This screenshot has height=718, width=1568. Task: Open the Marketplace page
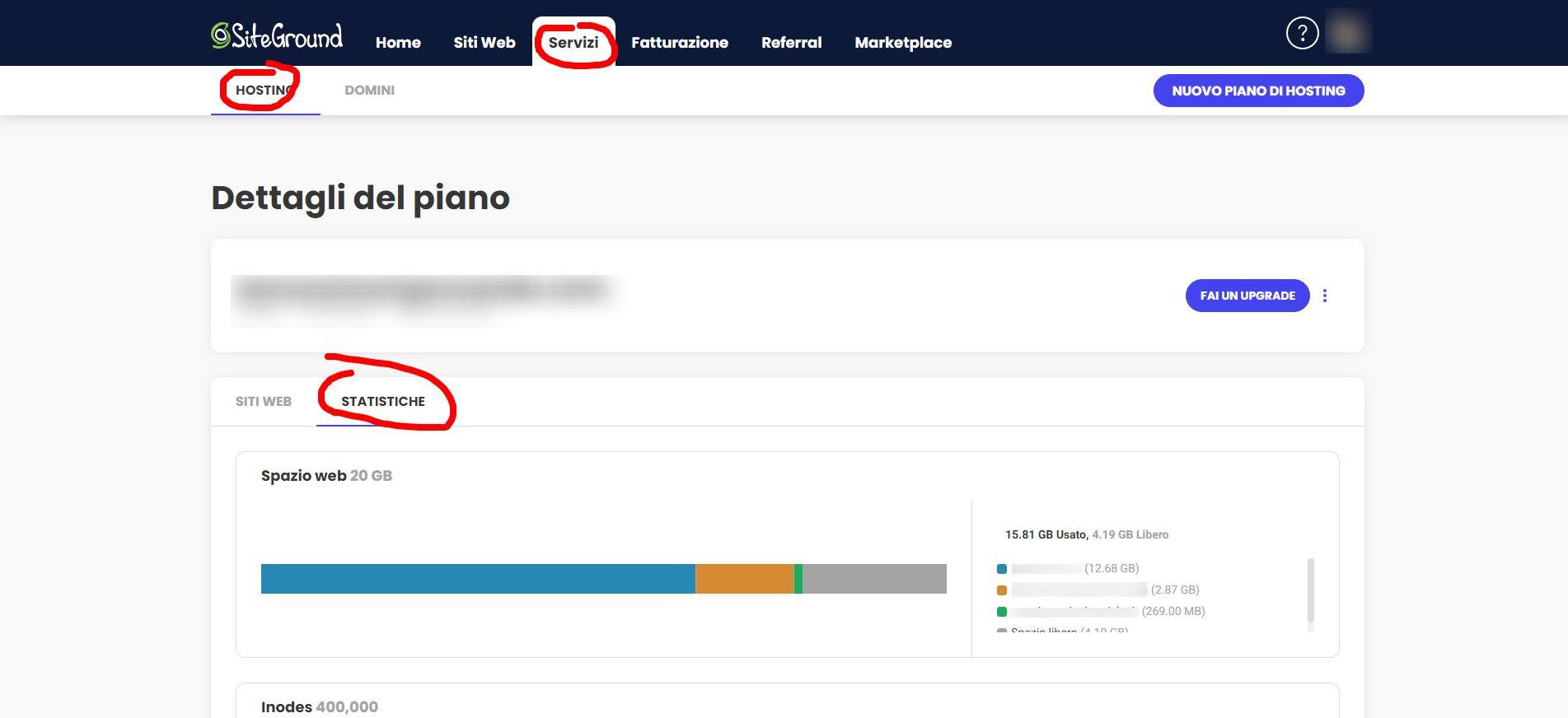[x=903, y=43]
